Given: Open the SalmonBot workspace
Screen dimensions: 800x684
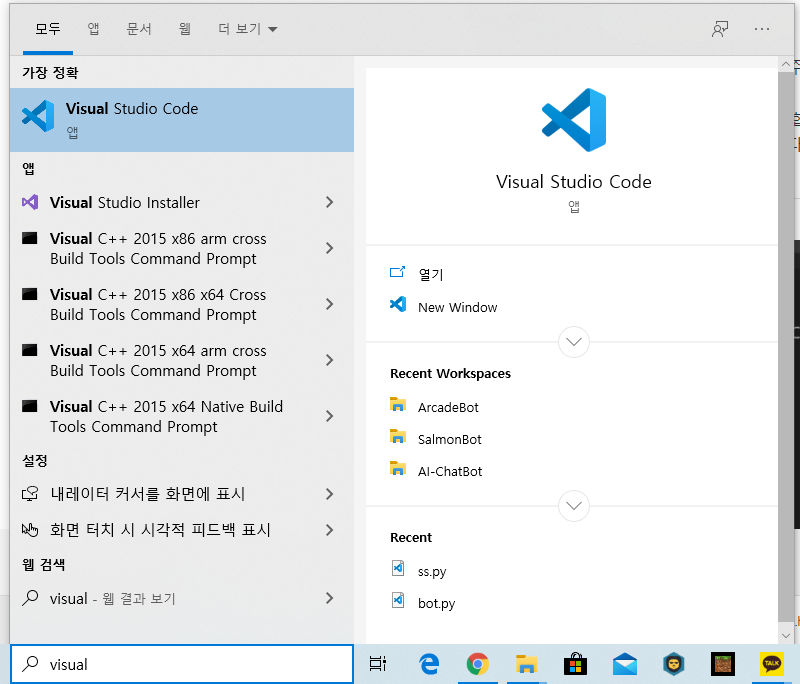Looking at the screenshot, I should pyautogui.click(x=449, y=439).
